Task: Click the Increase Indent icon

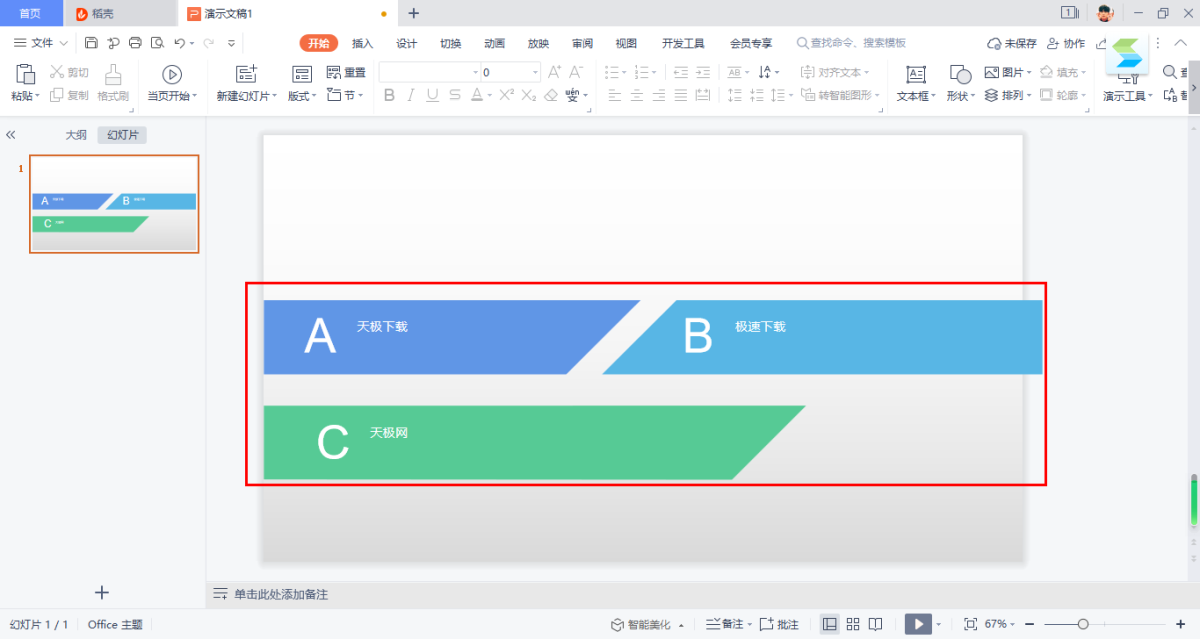Action: tap(703, 72)
